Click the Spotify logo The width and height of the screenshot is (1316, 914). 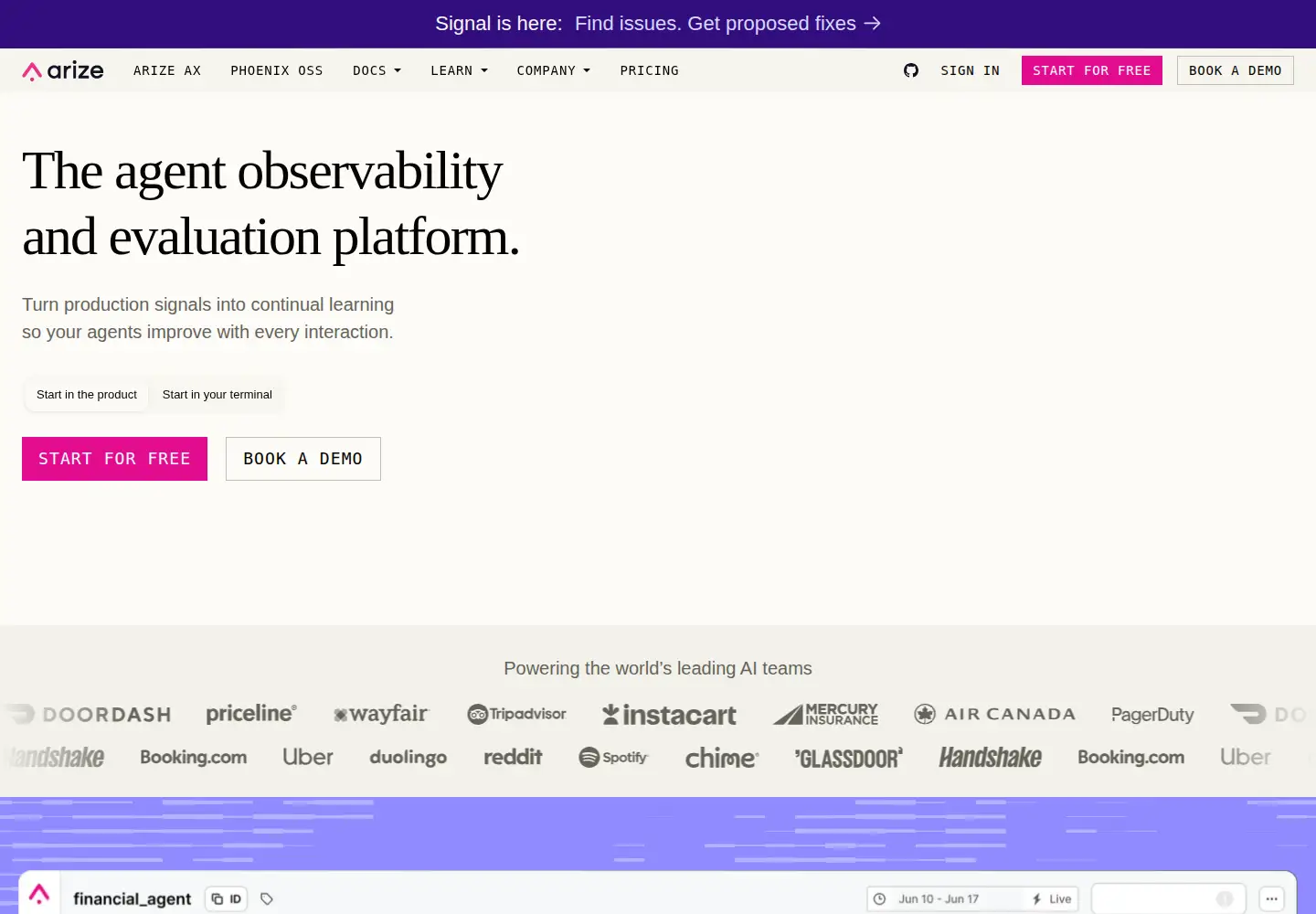613,757
